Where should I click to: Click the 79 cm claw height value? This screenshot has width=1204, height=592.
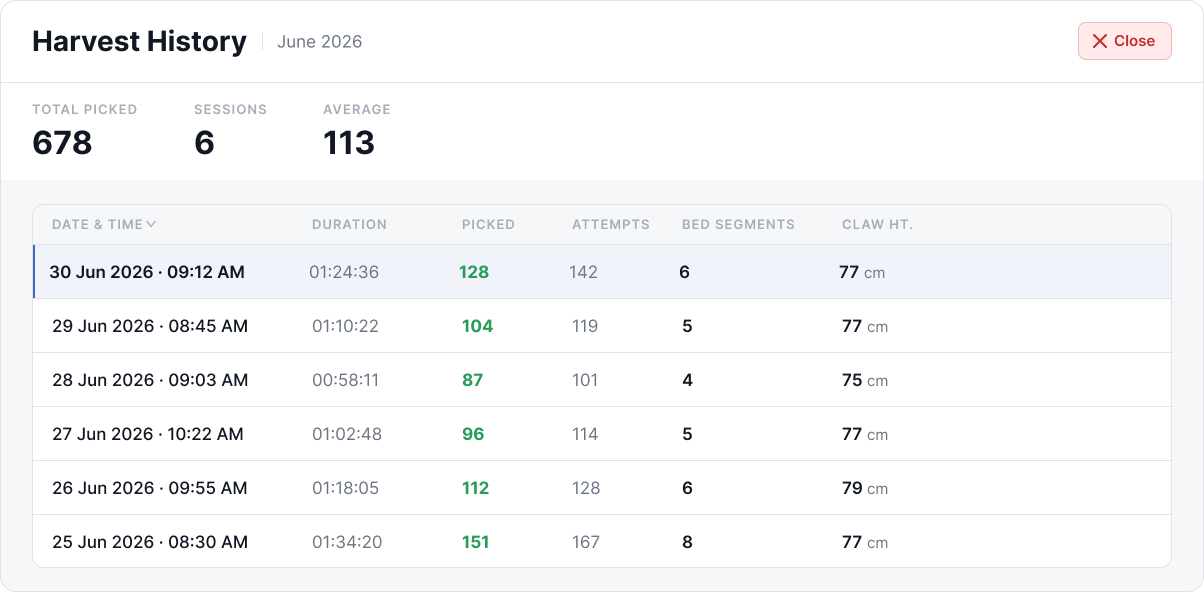[865, 488]
